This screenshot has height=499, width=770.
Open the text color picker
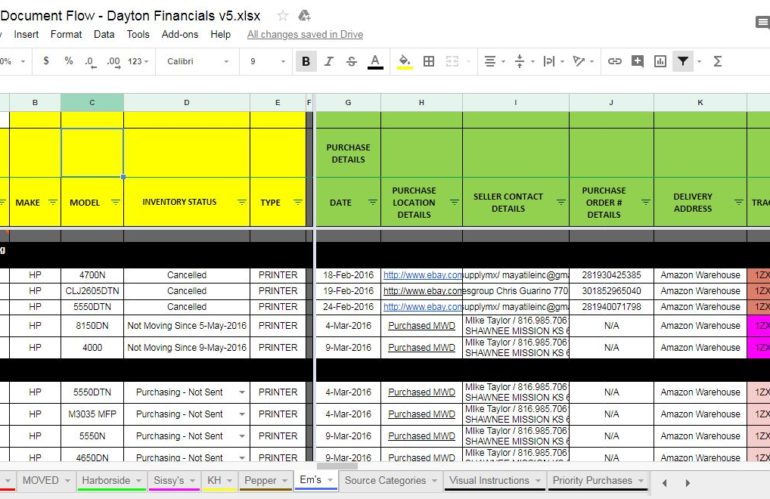375,61
